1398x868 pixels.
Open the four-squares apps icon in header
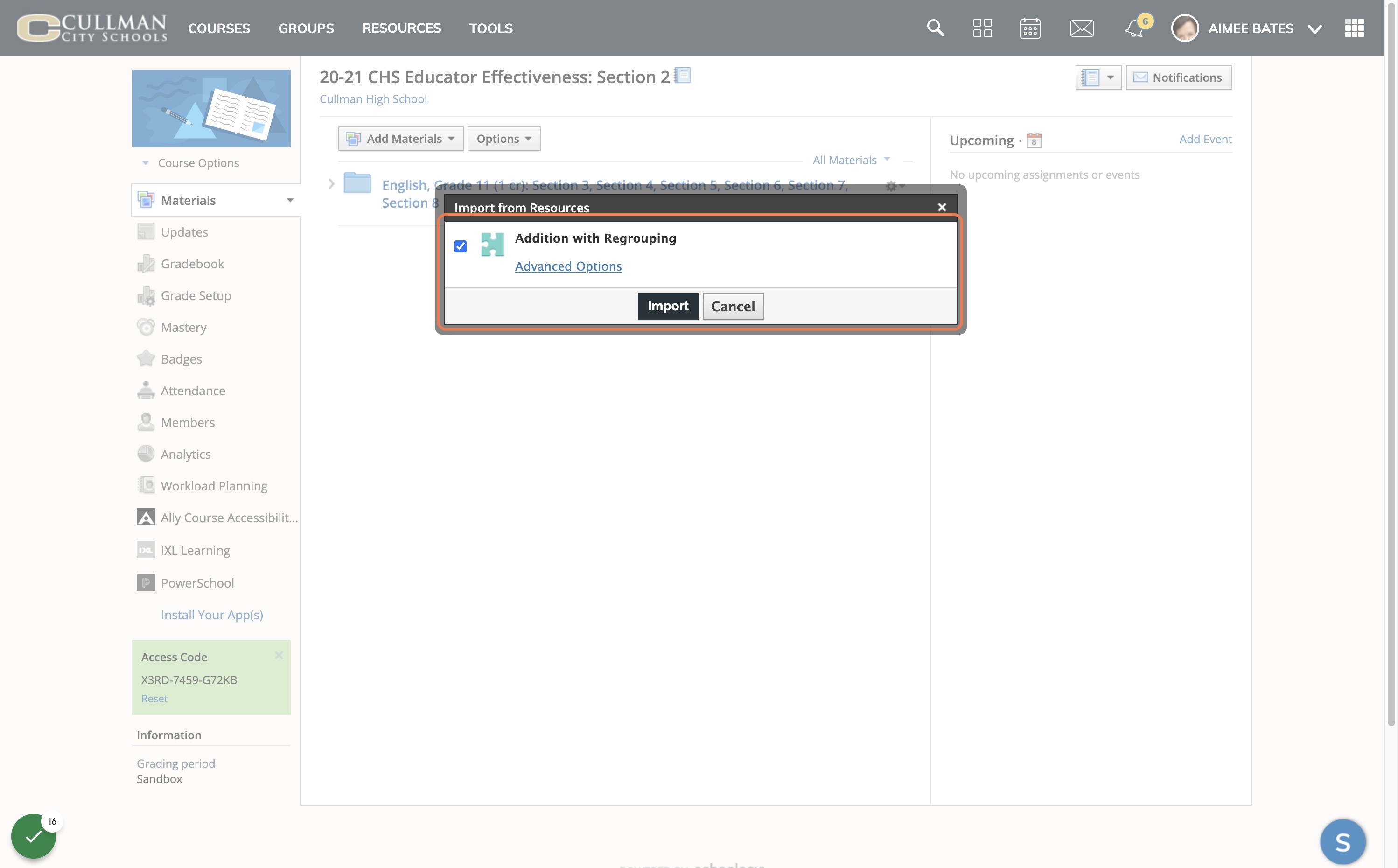[x=983, y=28]
